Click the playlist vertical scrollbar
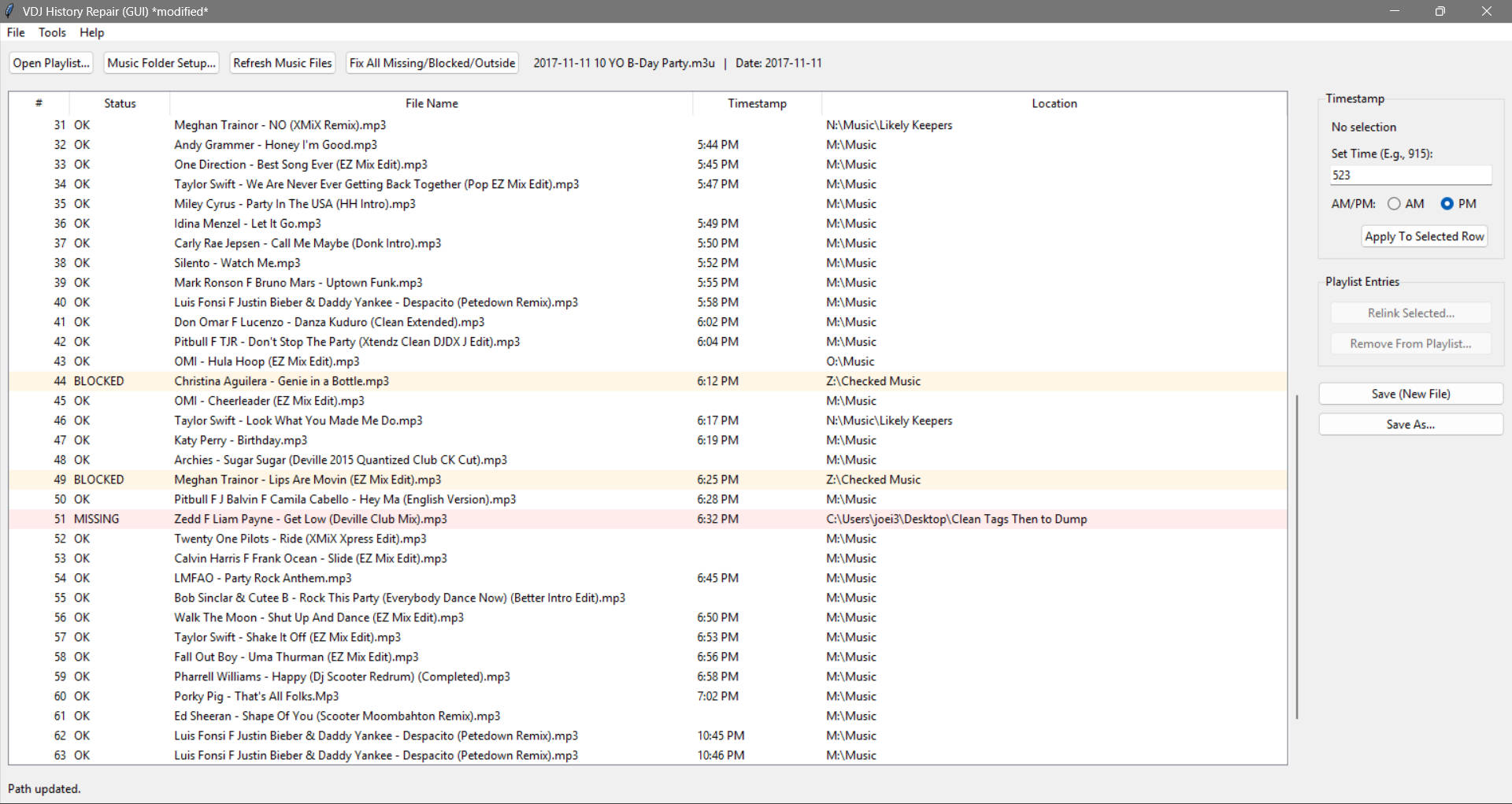Image resolution: width=1512 pixels, height=804 pixels. click(x=1296, y=555)
